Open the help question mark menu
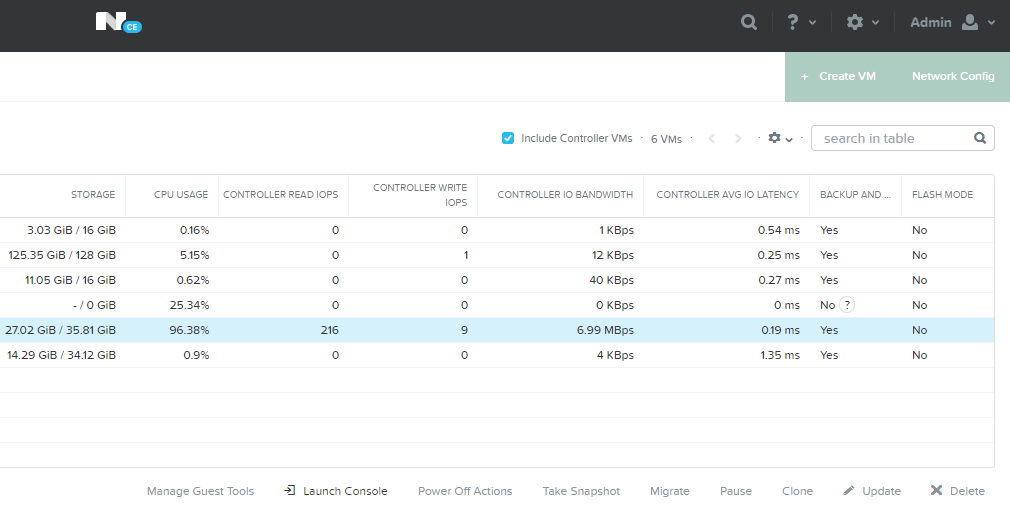This screenshot has width=1010, height=506. pos(800,22)
